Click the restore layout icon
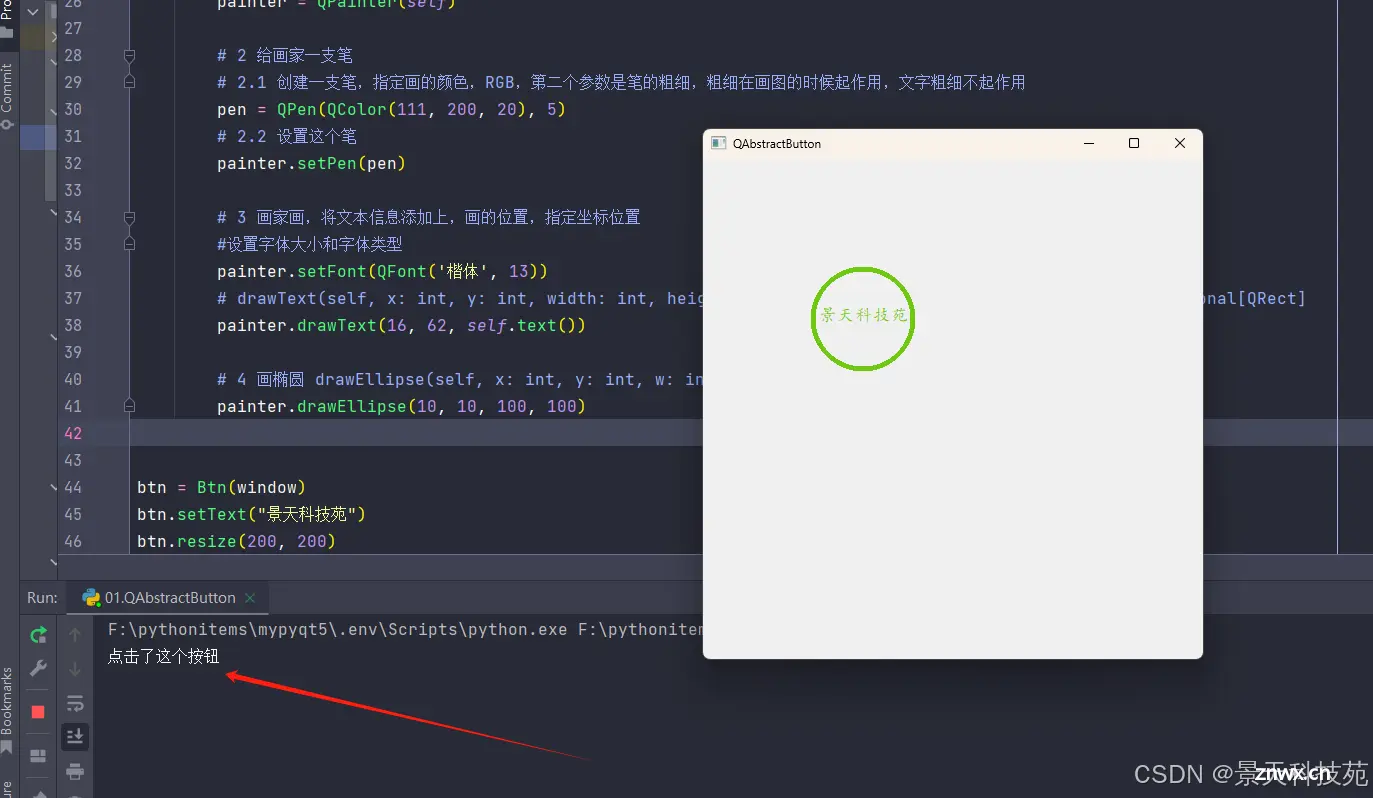The width and height of the screenshot is (1373, 798). (38, 756)
